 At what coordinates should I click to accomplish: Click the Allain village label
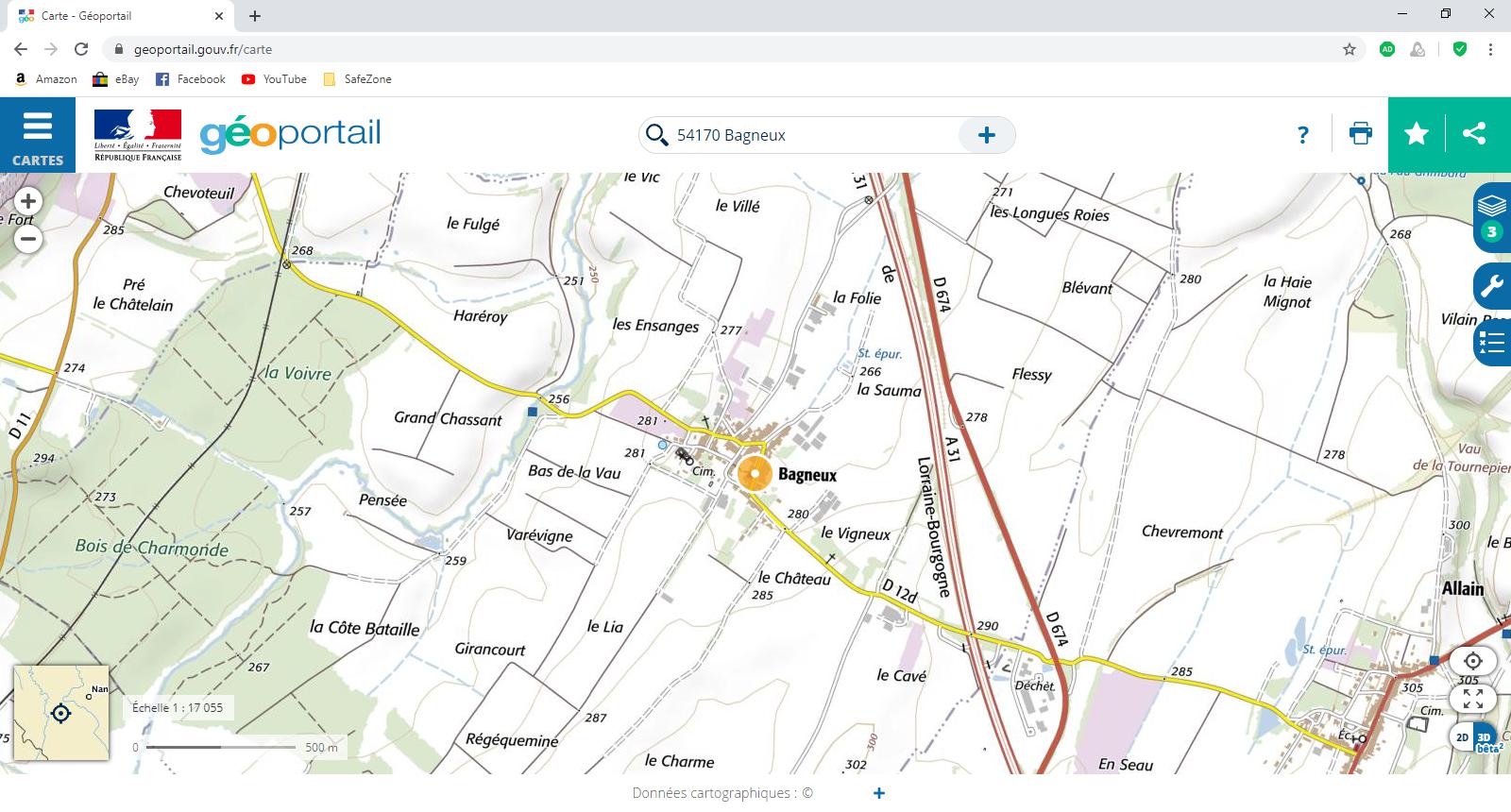[1463, 588]
